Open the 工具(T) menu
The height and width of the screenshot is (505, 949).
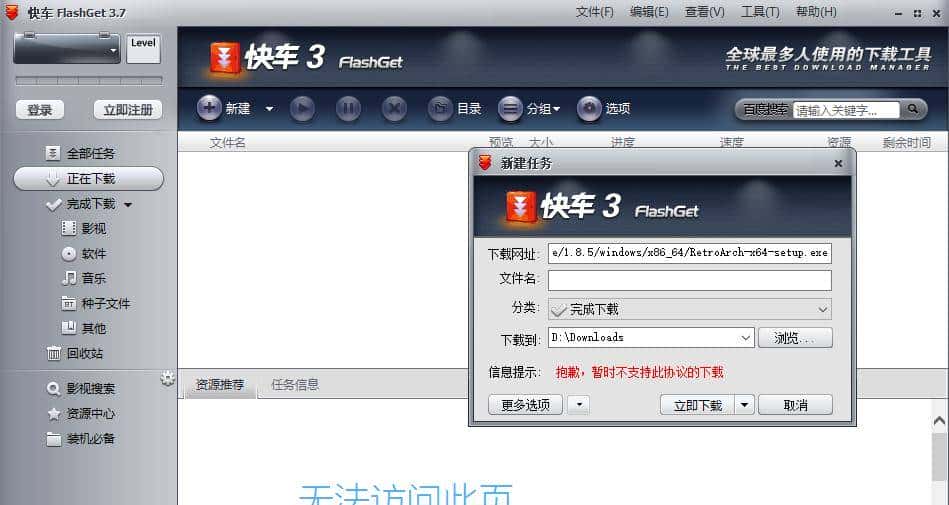pos(760,12)
